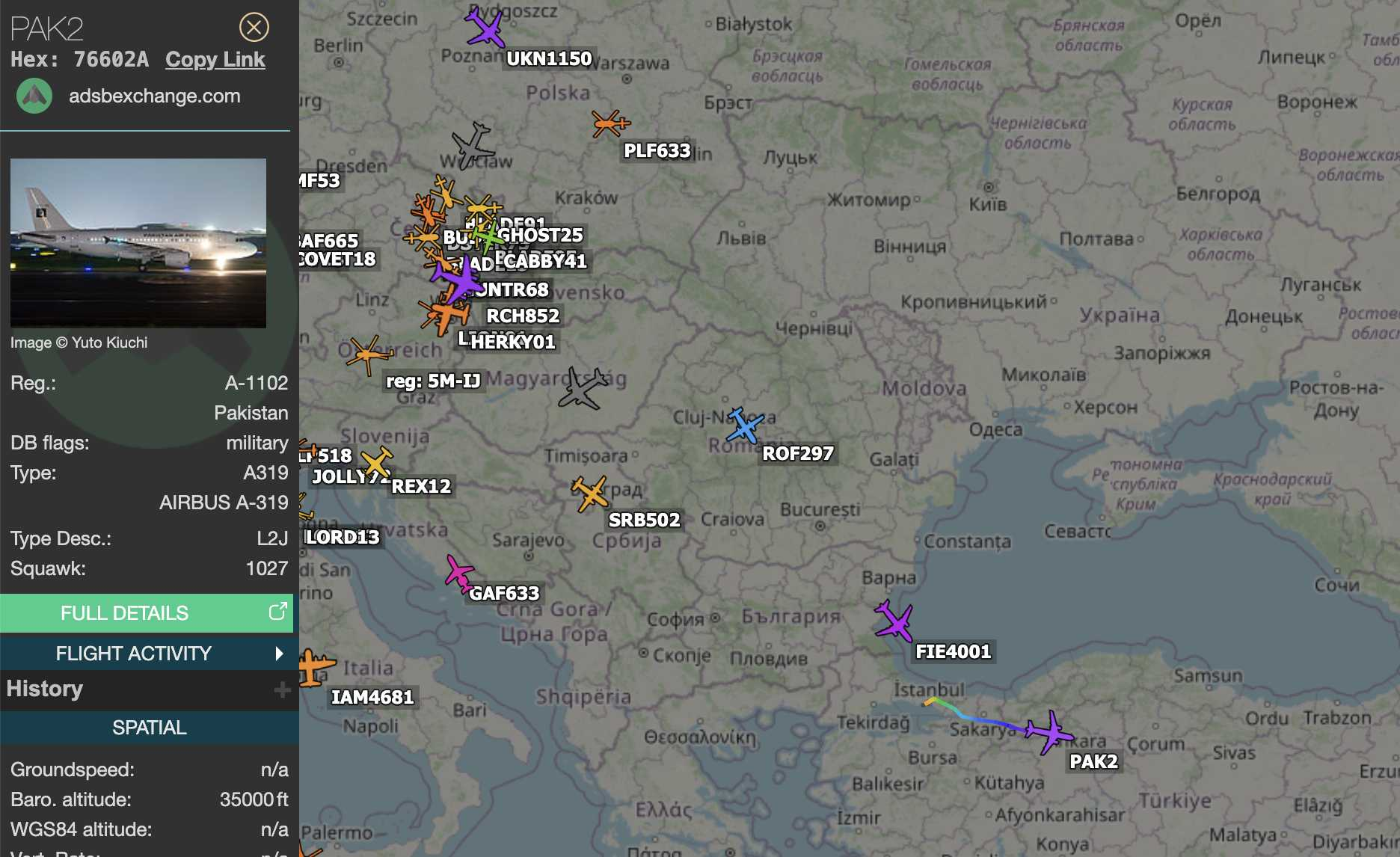
Task: Select the SPATIAL section header
Action: [x=150, y=728]
